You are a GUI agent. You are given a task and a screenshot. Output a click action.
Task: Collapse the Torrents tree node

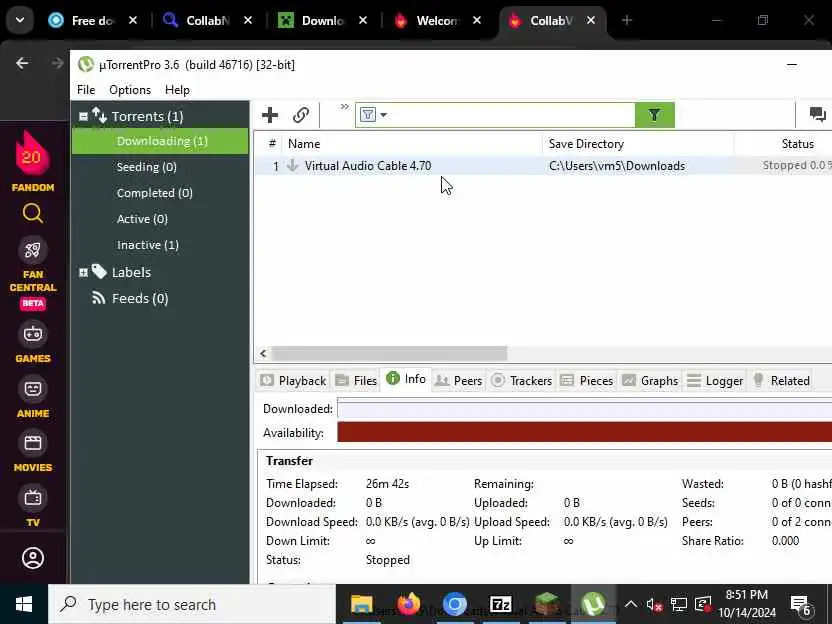coord(83,116)
